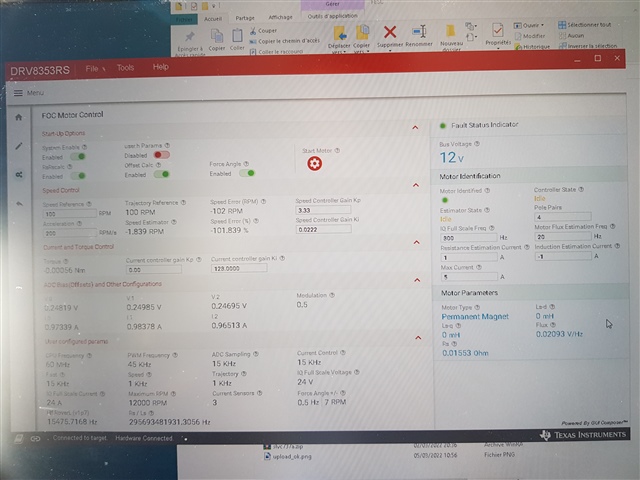Click Propriétés icon in Explorer ribbon
640x480 pixels.
(498, 30)
